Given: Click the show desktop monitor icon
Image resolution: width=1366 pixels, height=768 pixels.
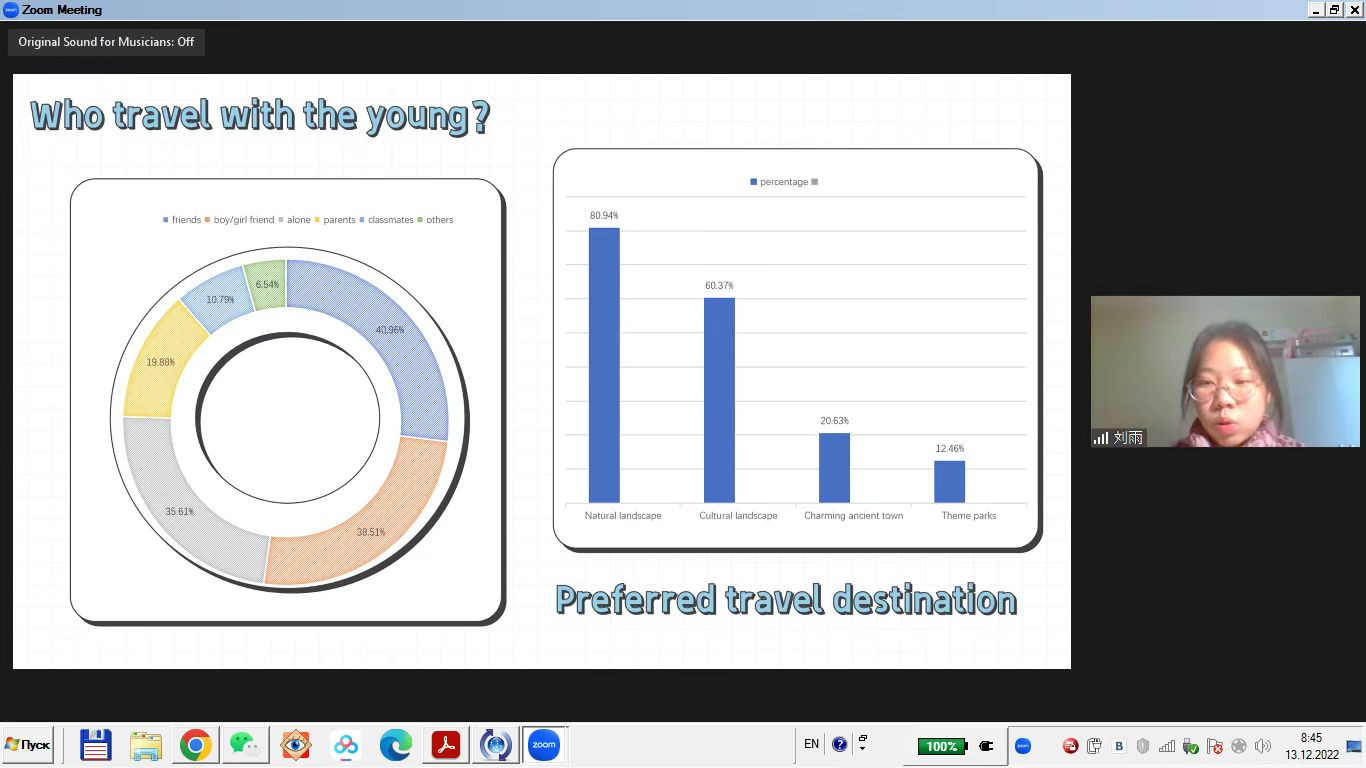Looking at the screenshot, I should [1354, 746].
